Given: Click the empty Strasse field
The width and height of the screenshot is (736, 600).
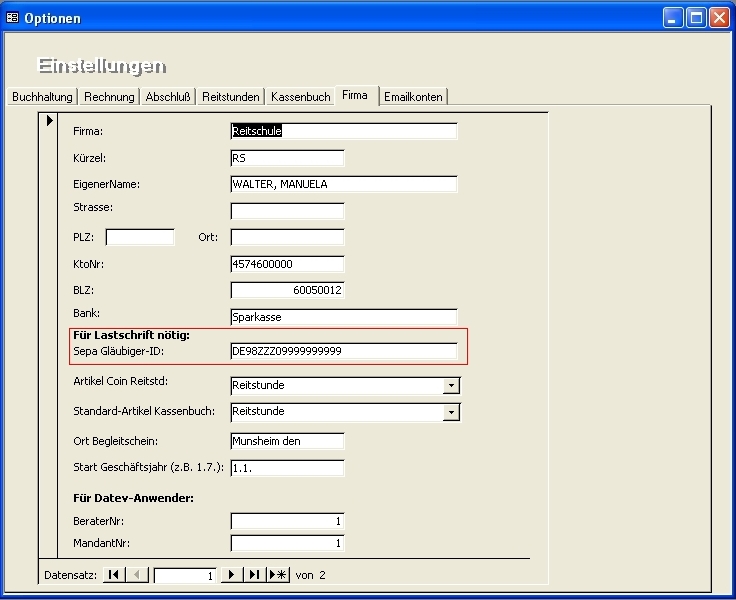Looking at the screenshot, I should click(287, 211).
